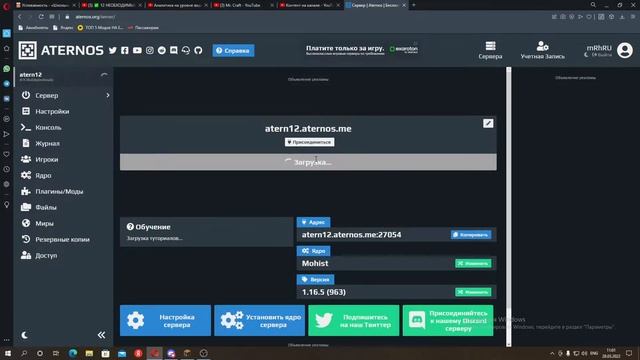Open the Серверa (Servers) list icon
640x360 pixels.
click(x=490, y=50)
